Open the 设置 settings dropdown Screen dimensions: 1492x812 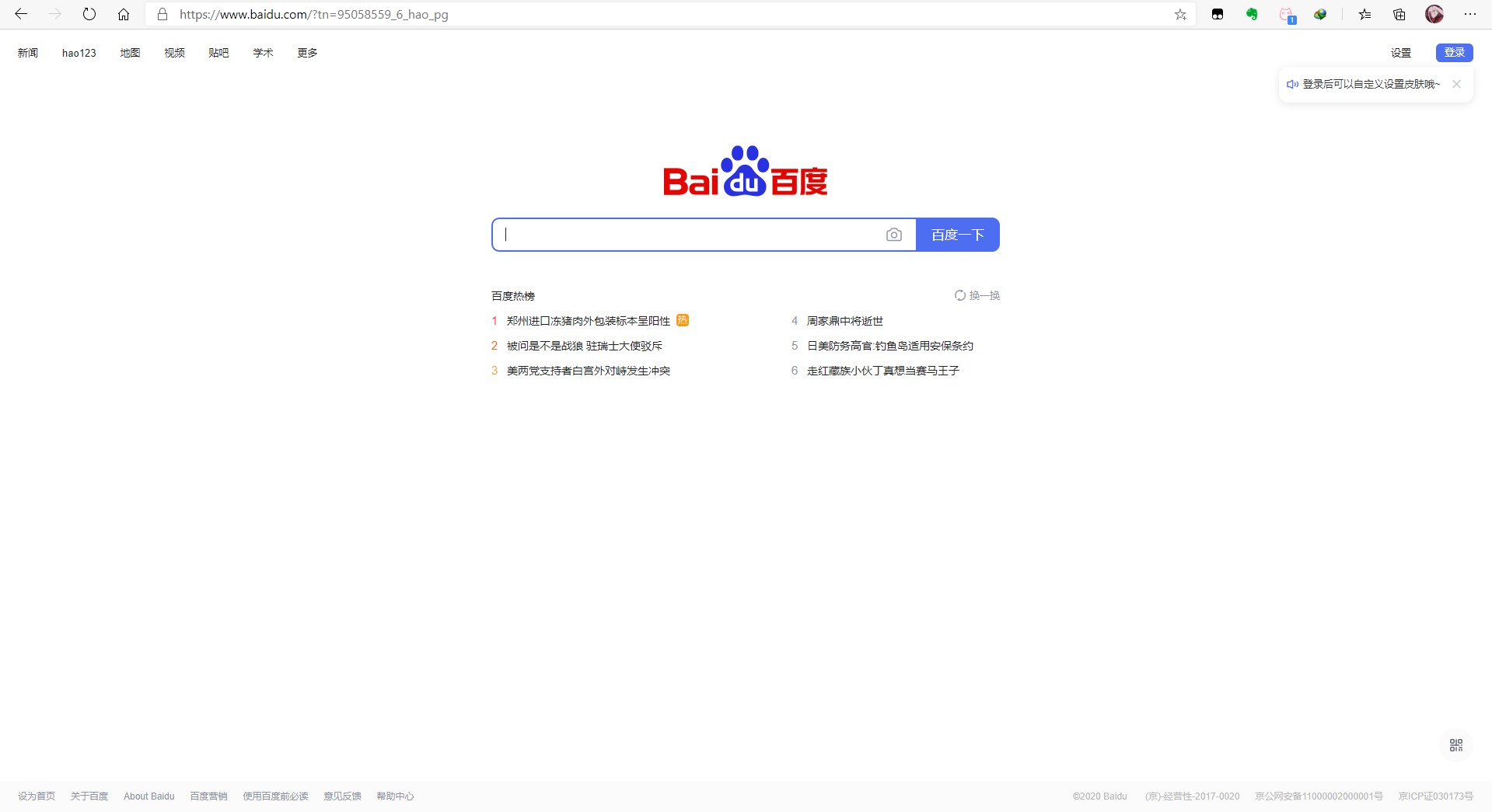pyautogui.click(x=1401, y=53)
